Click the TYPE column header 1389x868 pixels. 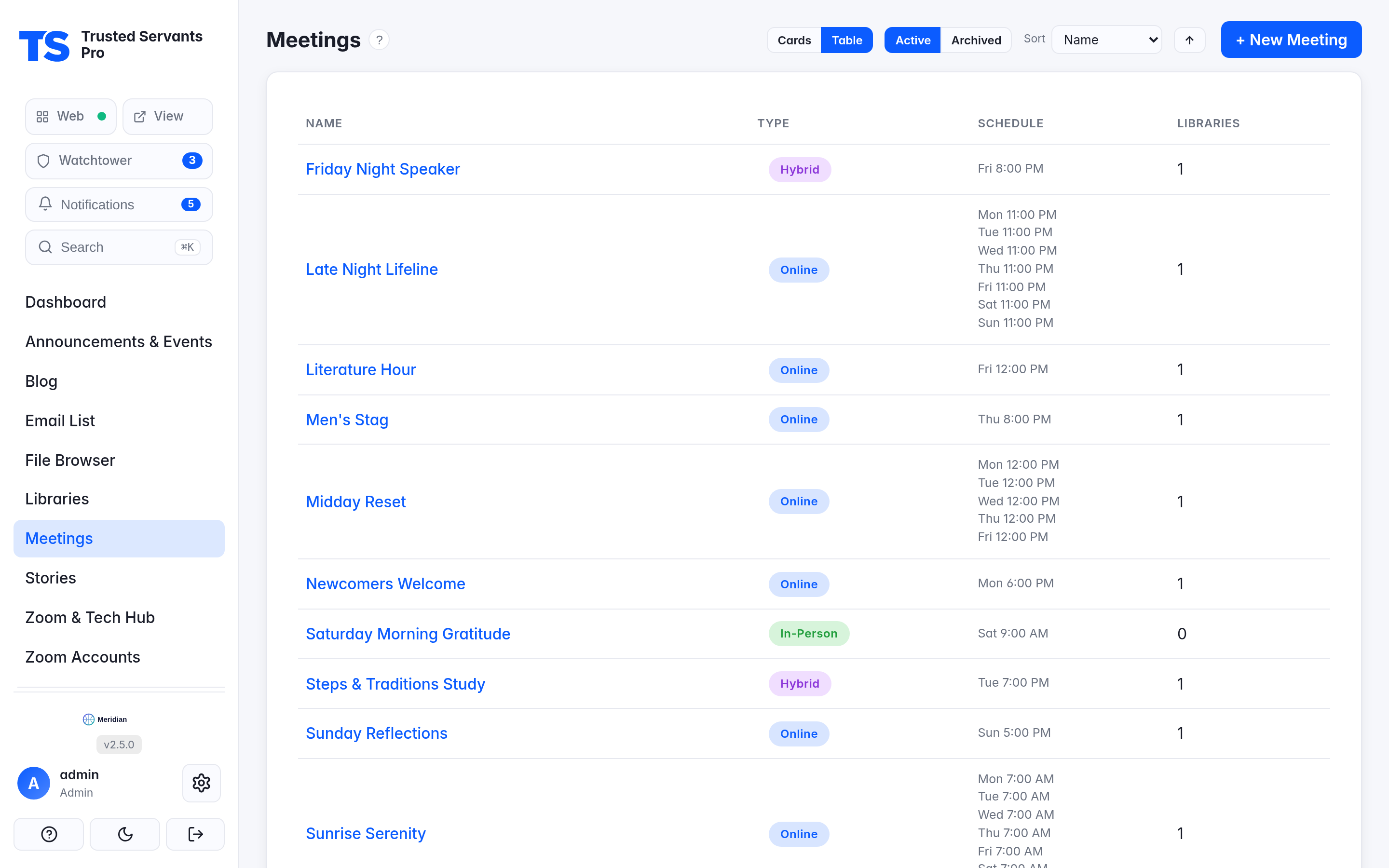pos(773,123)
